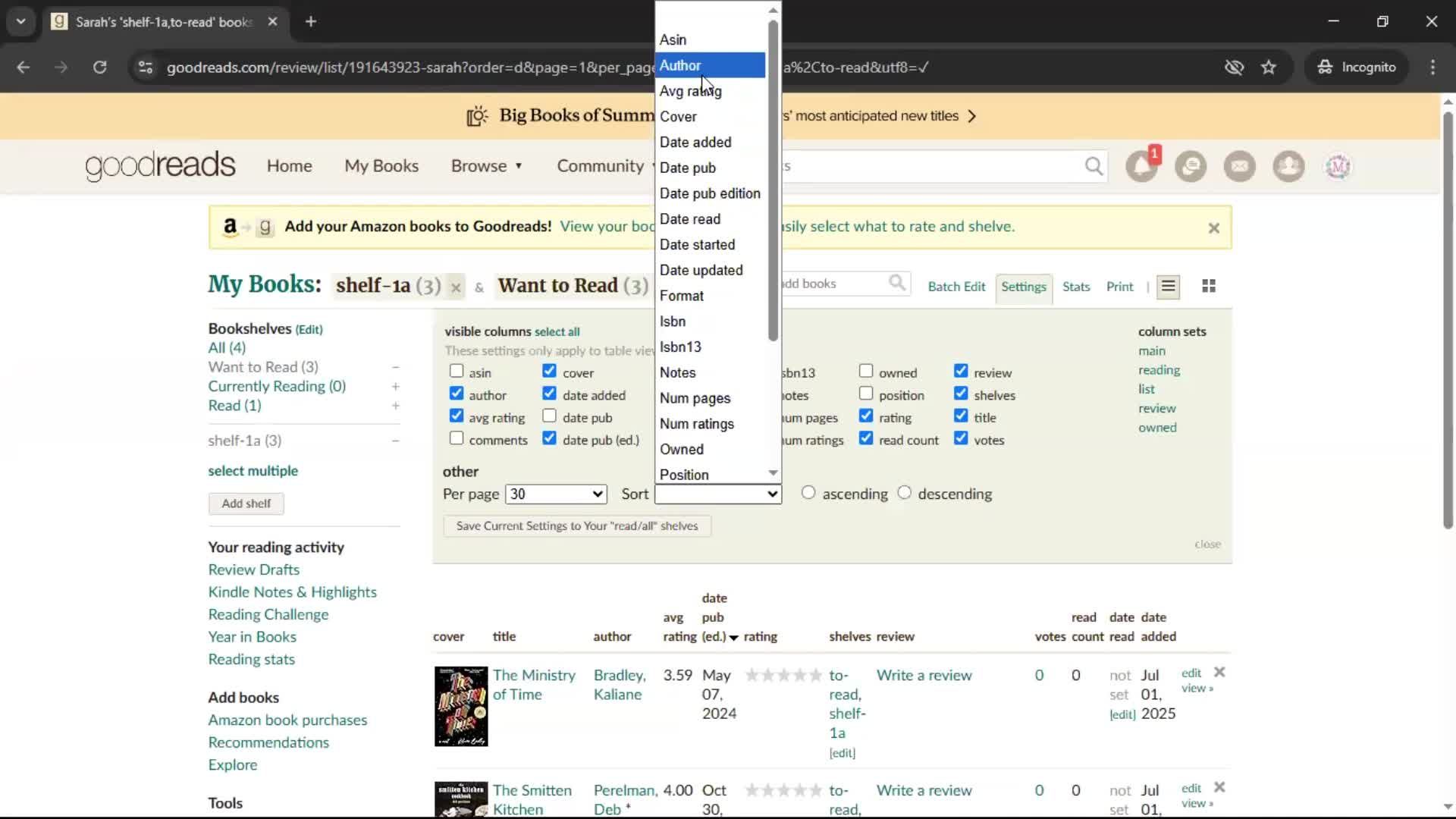
Task: Add Read shelf filter with plus
Action: click(395, 406)
